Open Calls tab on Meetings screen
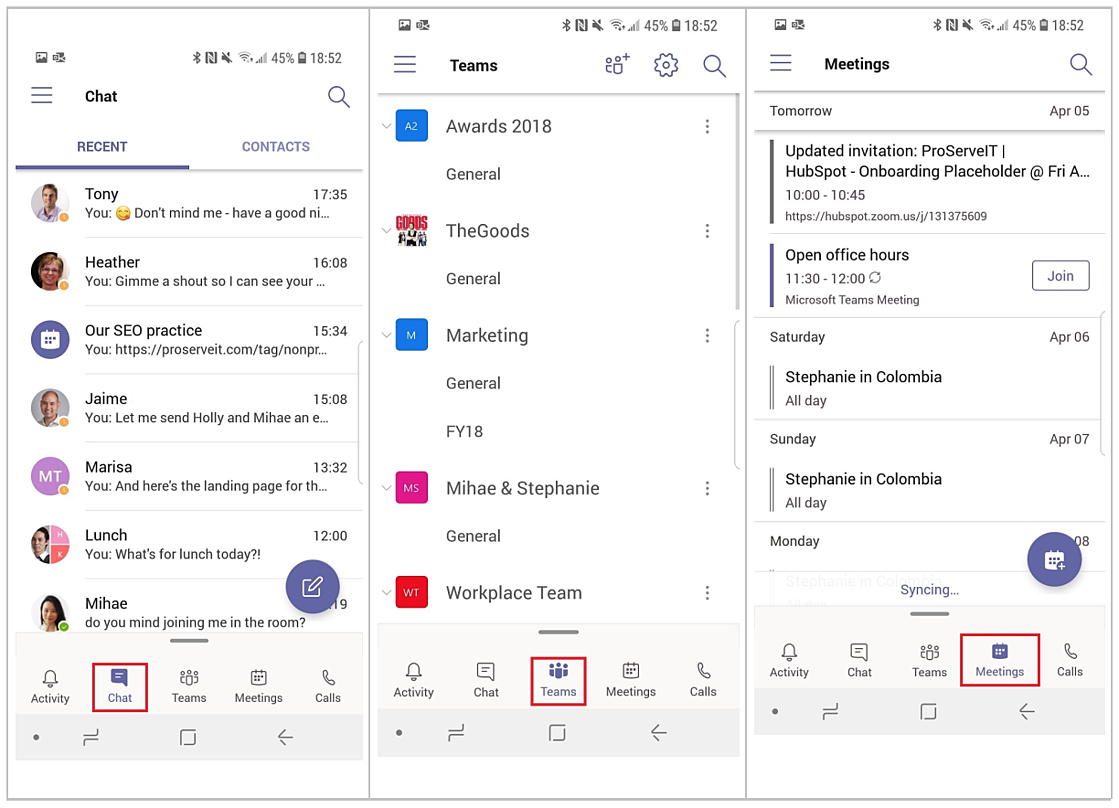Screen dimensions: 1119x808 [1070, 660]
